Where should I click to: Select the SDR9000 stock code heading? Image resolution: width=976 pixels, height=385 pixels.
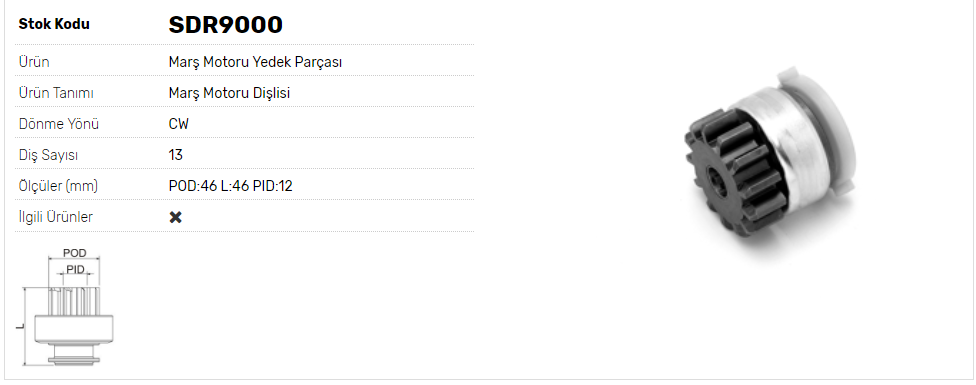225,24
